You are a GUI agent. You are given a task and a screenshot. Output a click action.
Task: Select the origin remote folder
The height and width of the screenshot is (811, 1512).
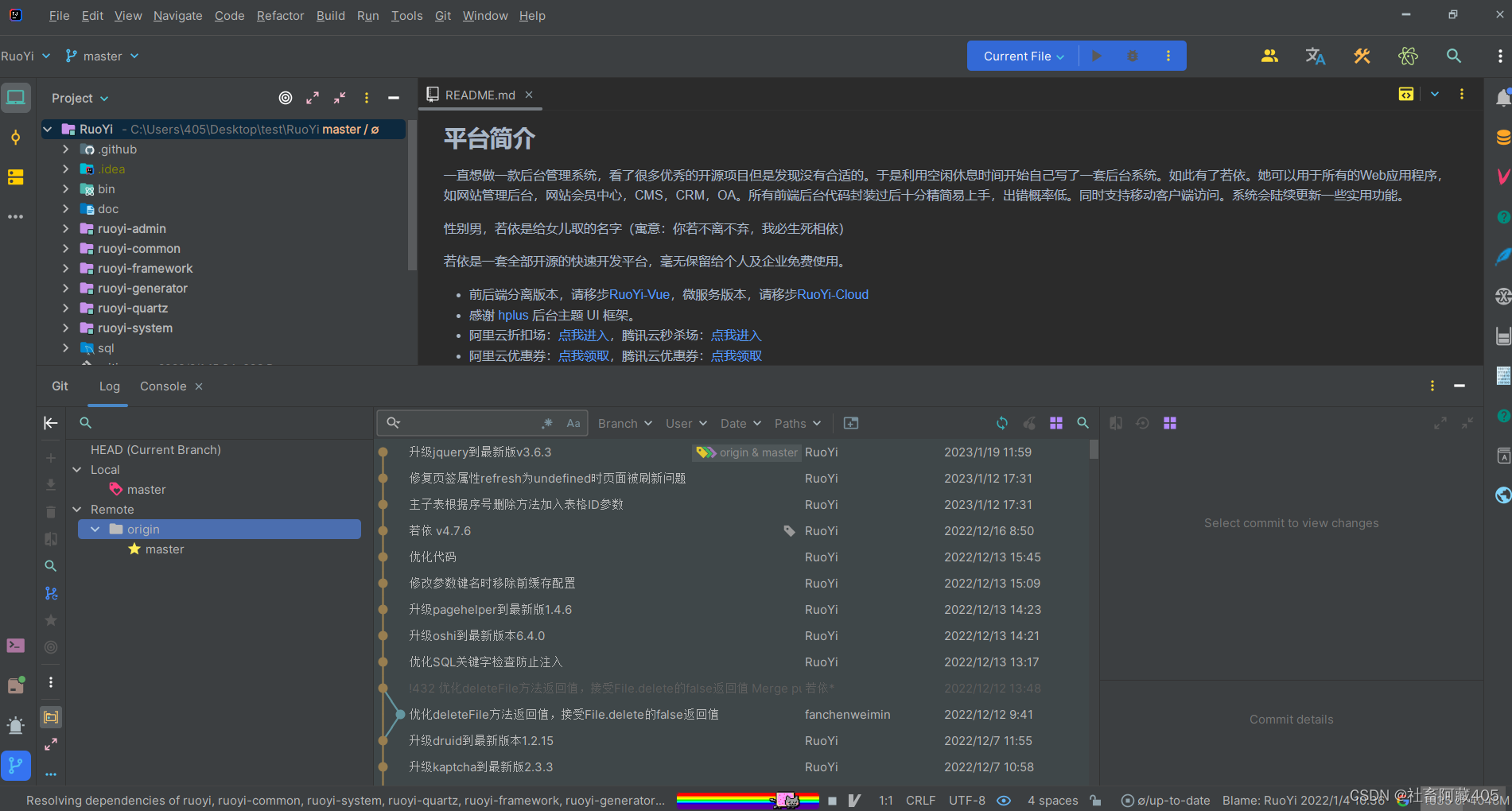pos(220,529)
